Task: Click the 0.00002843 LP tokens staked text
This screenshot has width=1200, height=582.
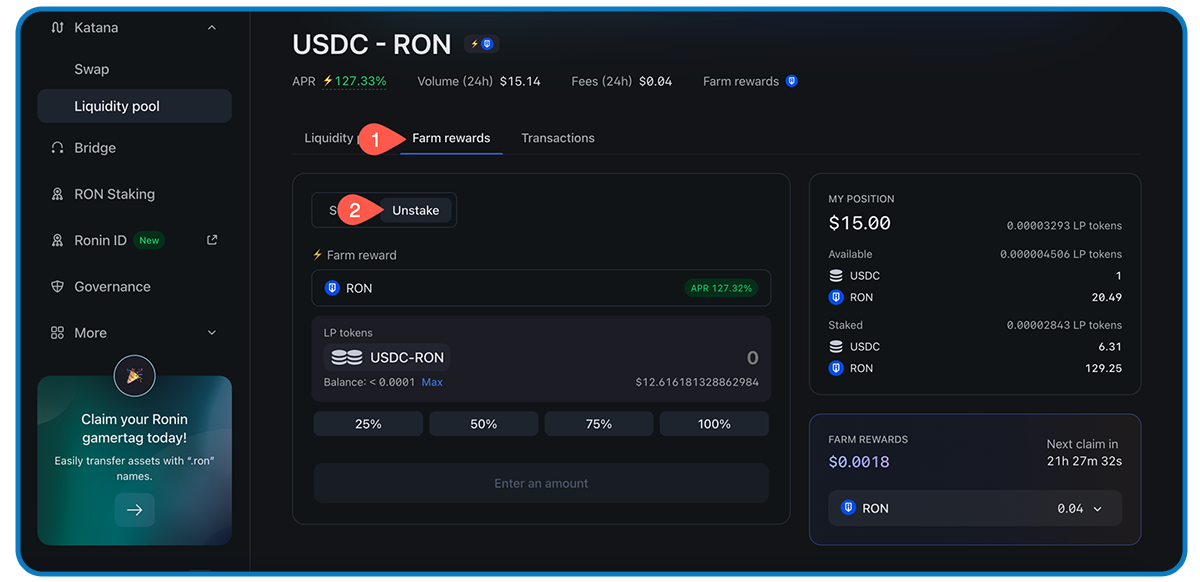Action: pyautogui.click(x=1064, y=325)
